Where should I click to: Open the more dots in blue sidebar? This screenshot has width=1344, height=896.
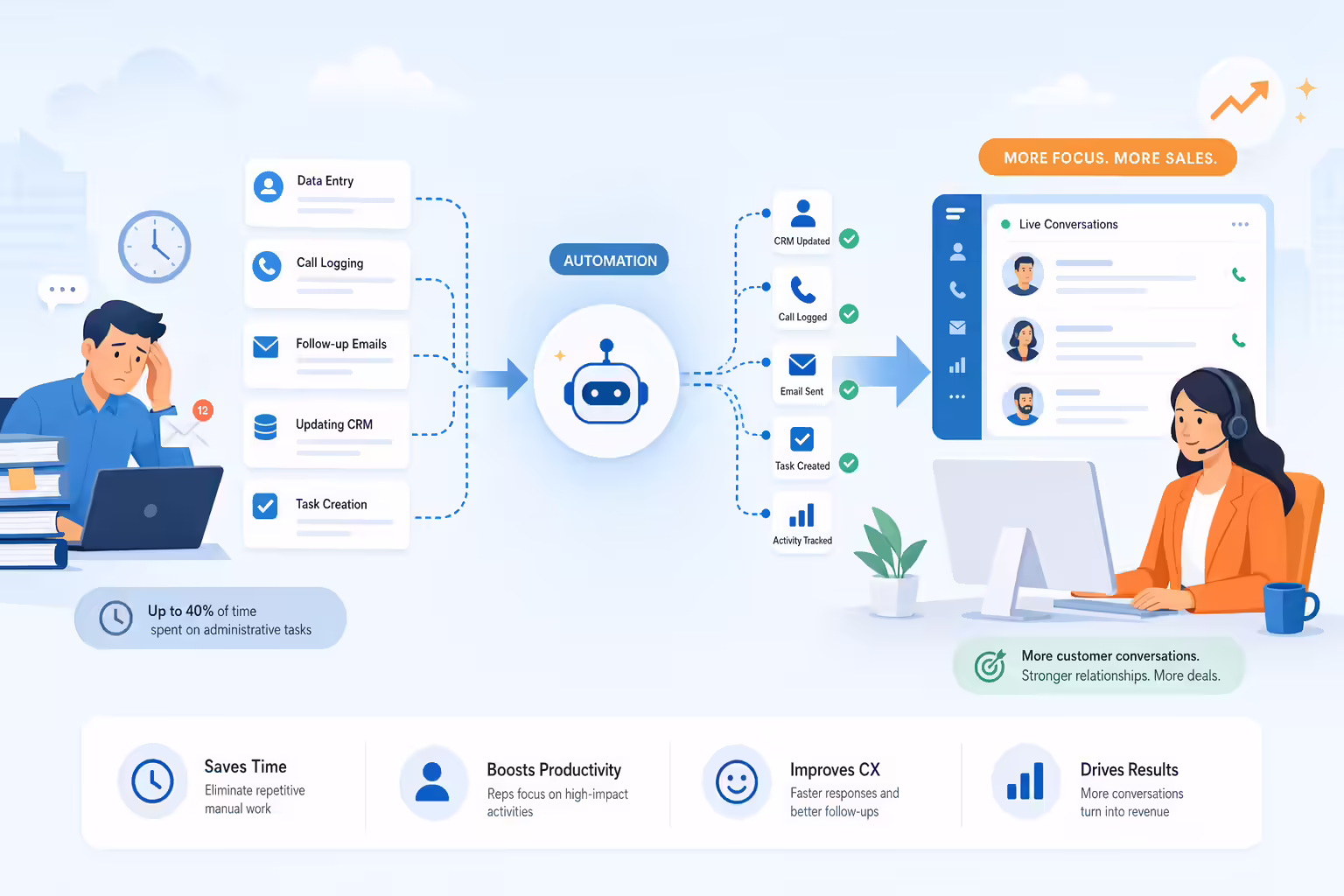957,396
